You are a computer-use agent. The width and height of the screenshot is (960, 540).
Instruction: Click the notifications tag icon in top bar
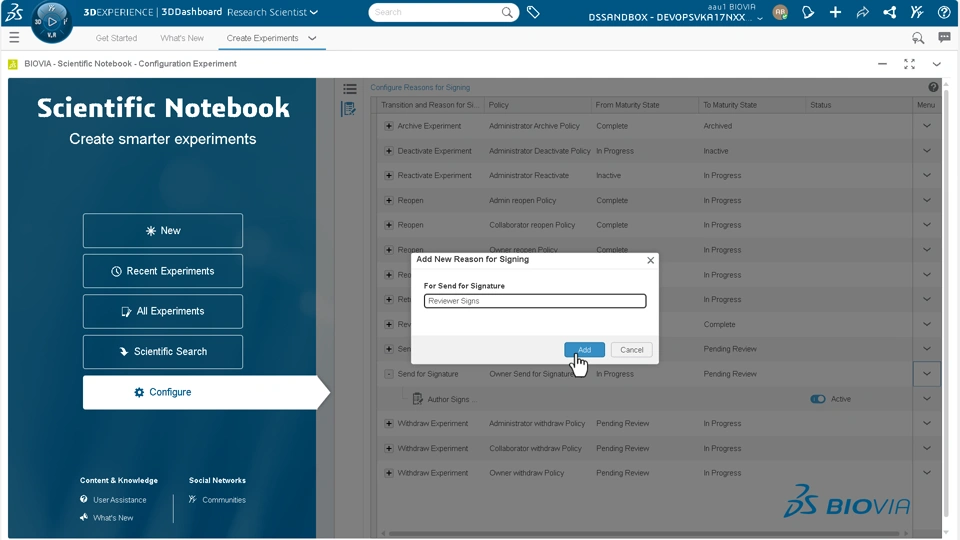pos(808,12)
